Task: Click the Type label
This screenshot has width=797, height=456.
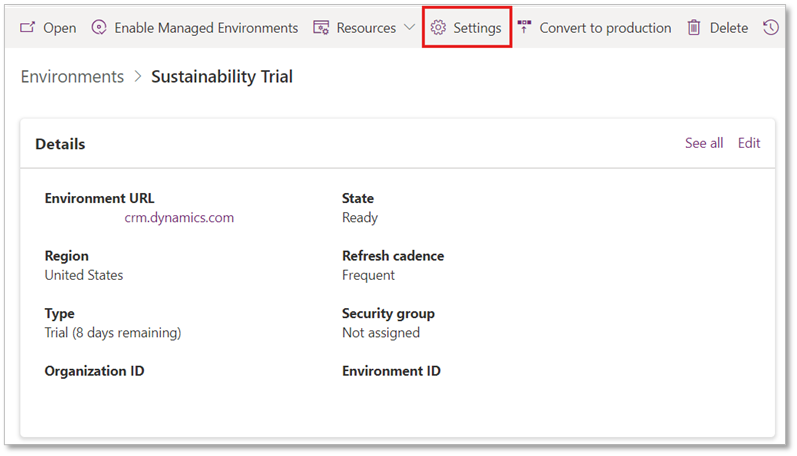Action: 59,314
